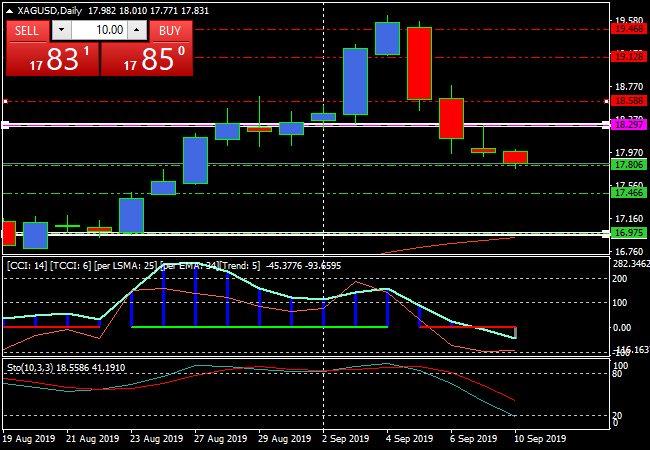
Task: Click the SELL button
Action: 27,30
